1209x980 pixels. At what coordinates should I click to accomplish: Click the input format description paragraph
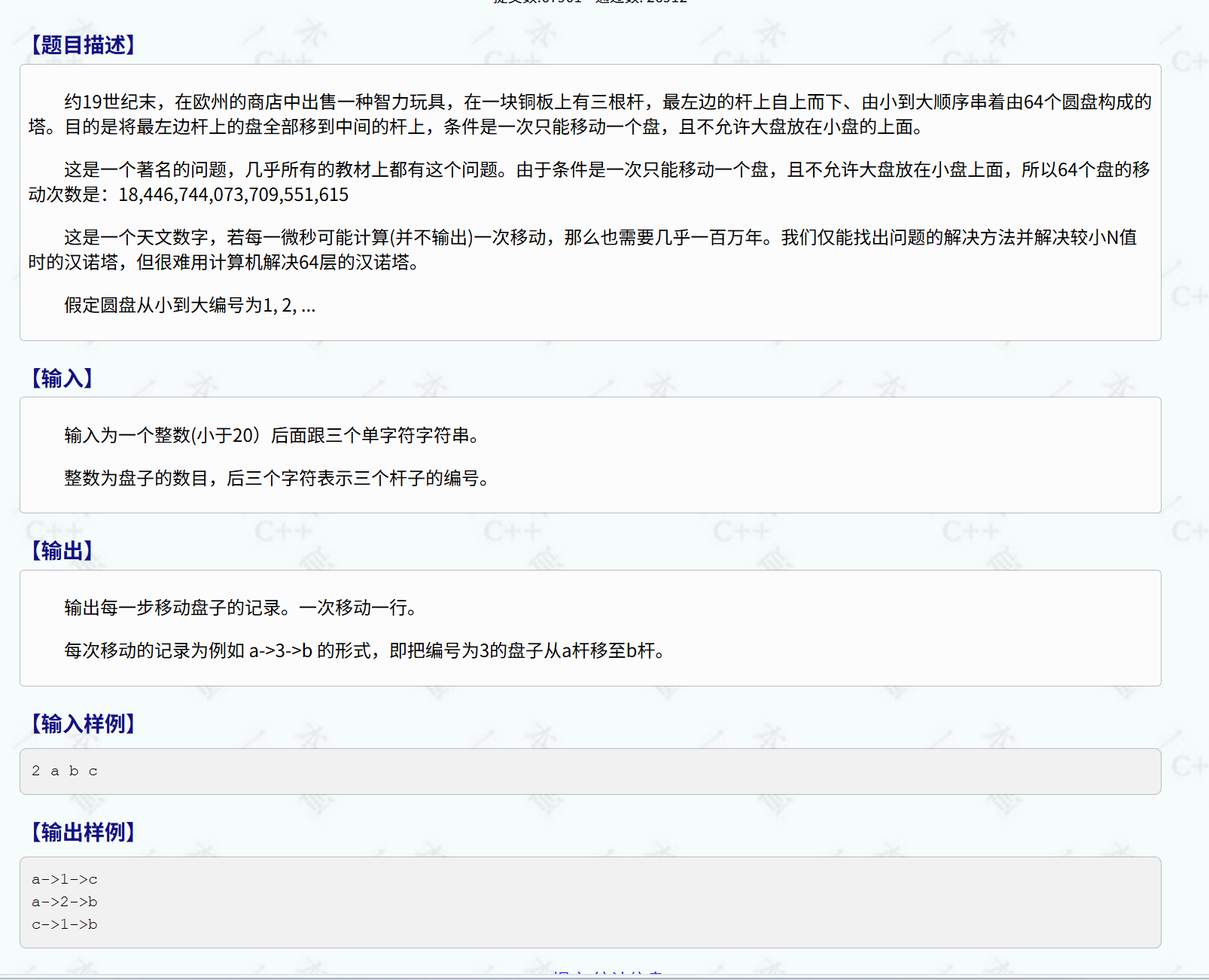point(271,435)
